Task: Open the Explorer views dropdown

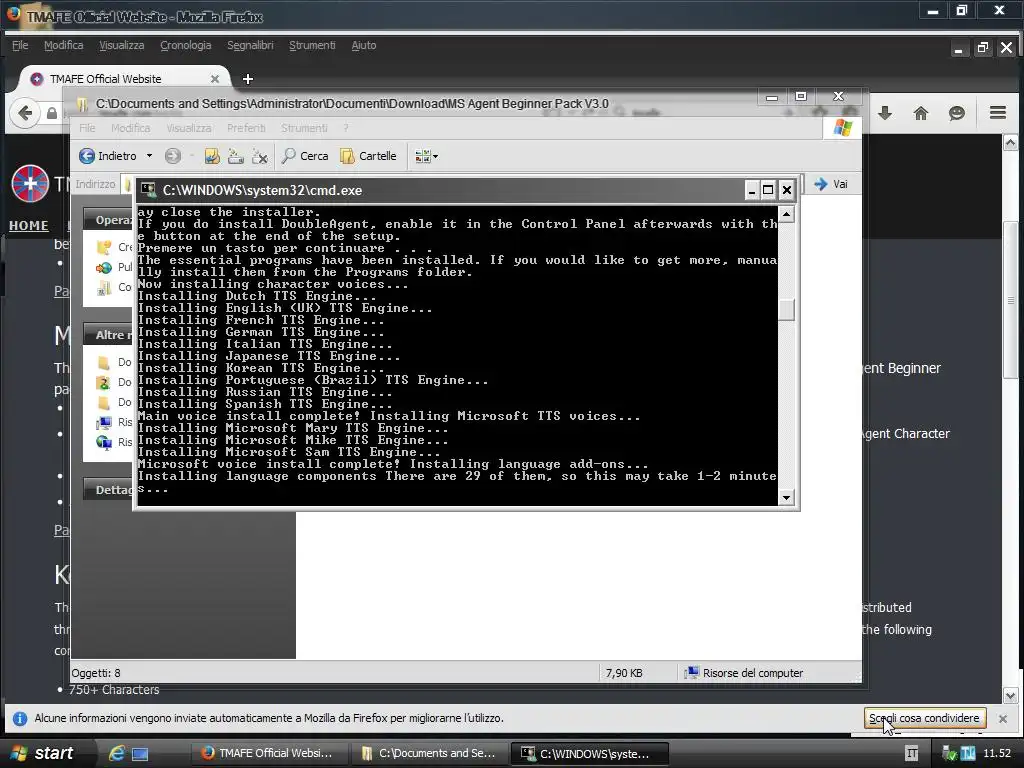Action: (426, 156)
